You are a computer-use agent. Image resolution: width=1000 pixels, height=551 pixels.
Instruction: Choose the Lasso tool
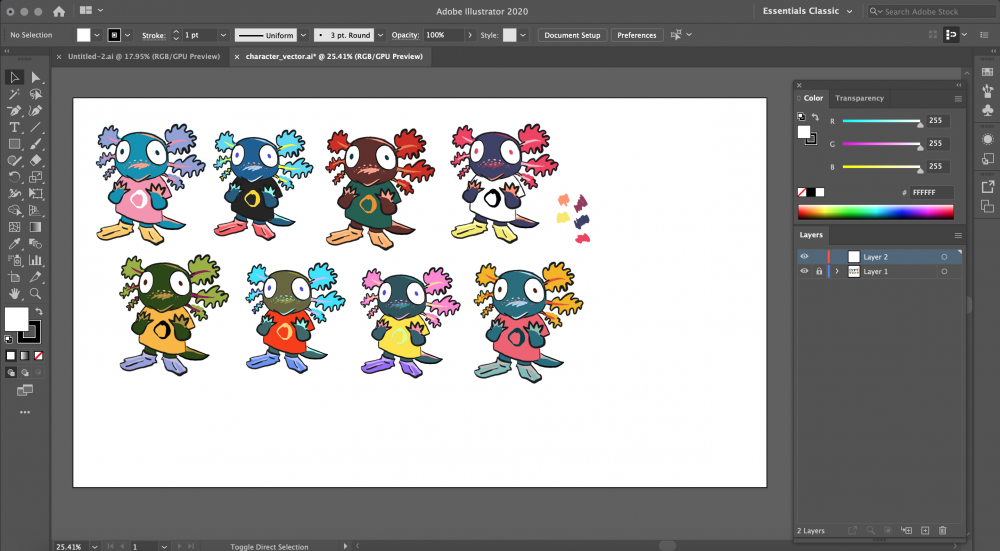[36, 94]
